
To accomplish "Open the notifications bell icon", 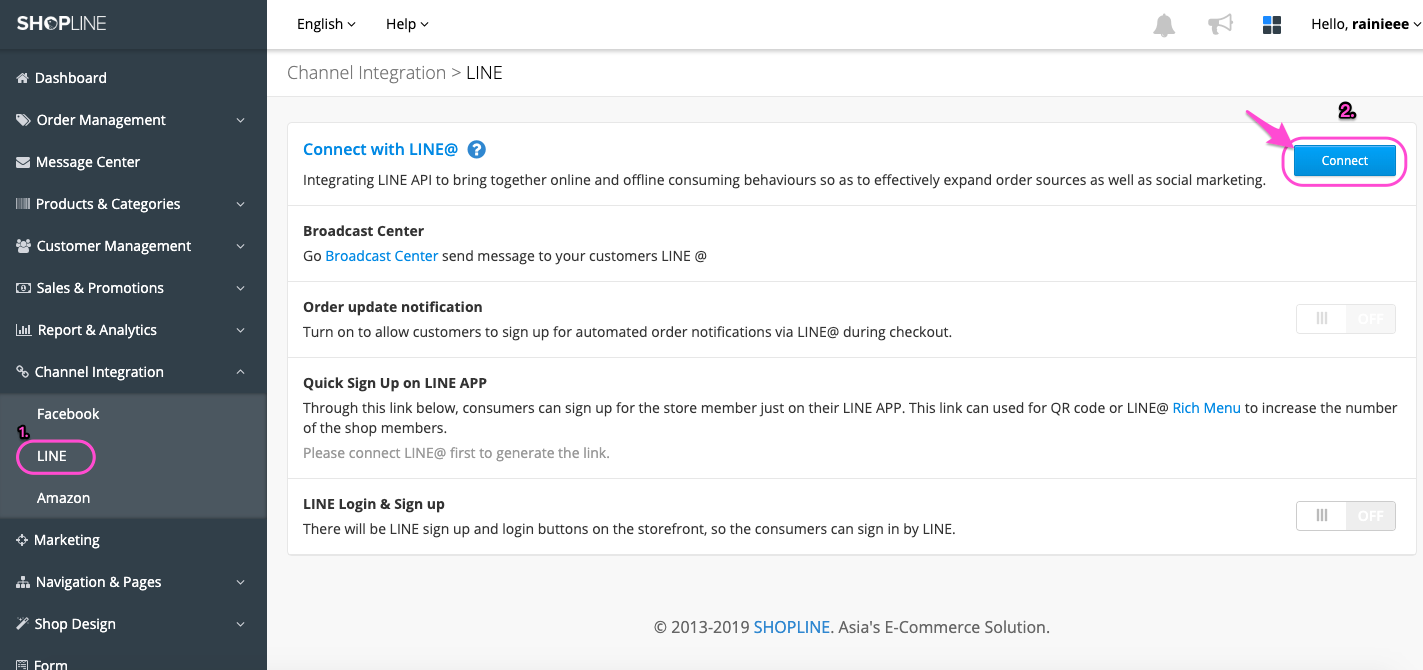I will click(x=1164, y=24).
